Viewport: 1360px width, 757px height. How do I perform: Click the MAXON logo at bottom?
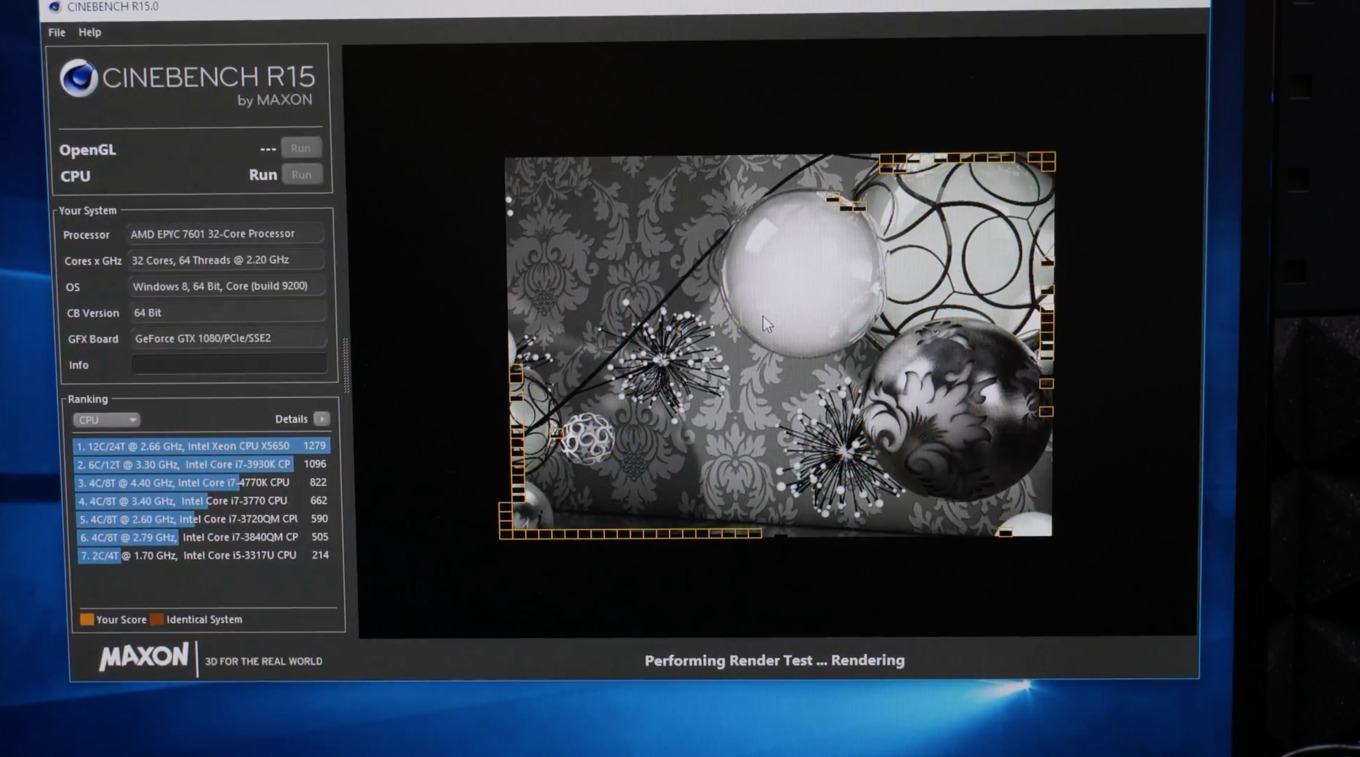coord(143,657)
